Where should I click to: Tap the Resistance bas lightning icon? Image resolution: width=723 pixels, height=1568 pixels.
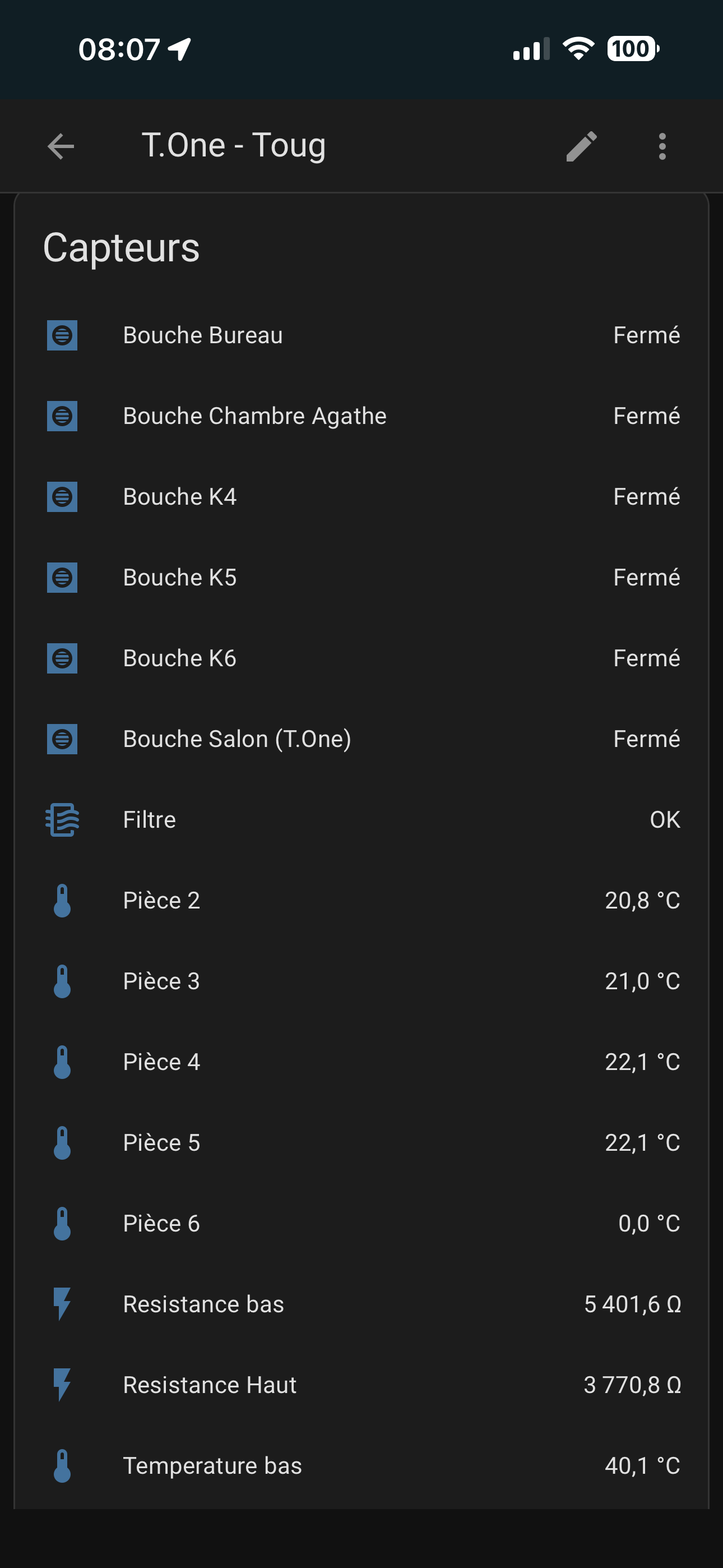[62, 1304]
